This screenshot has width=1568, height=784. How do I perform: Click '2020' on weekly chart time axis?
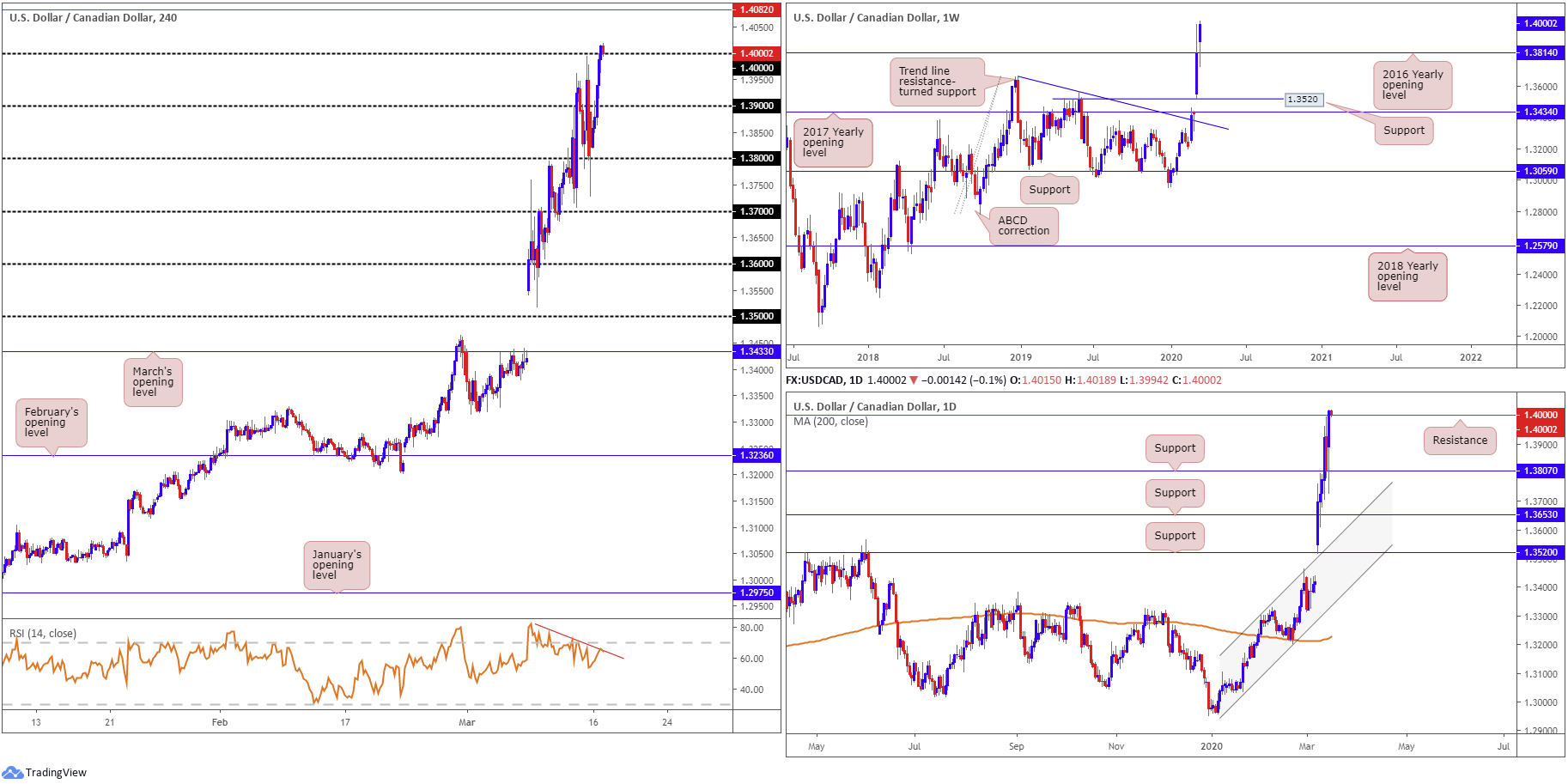pos(1170,357)
